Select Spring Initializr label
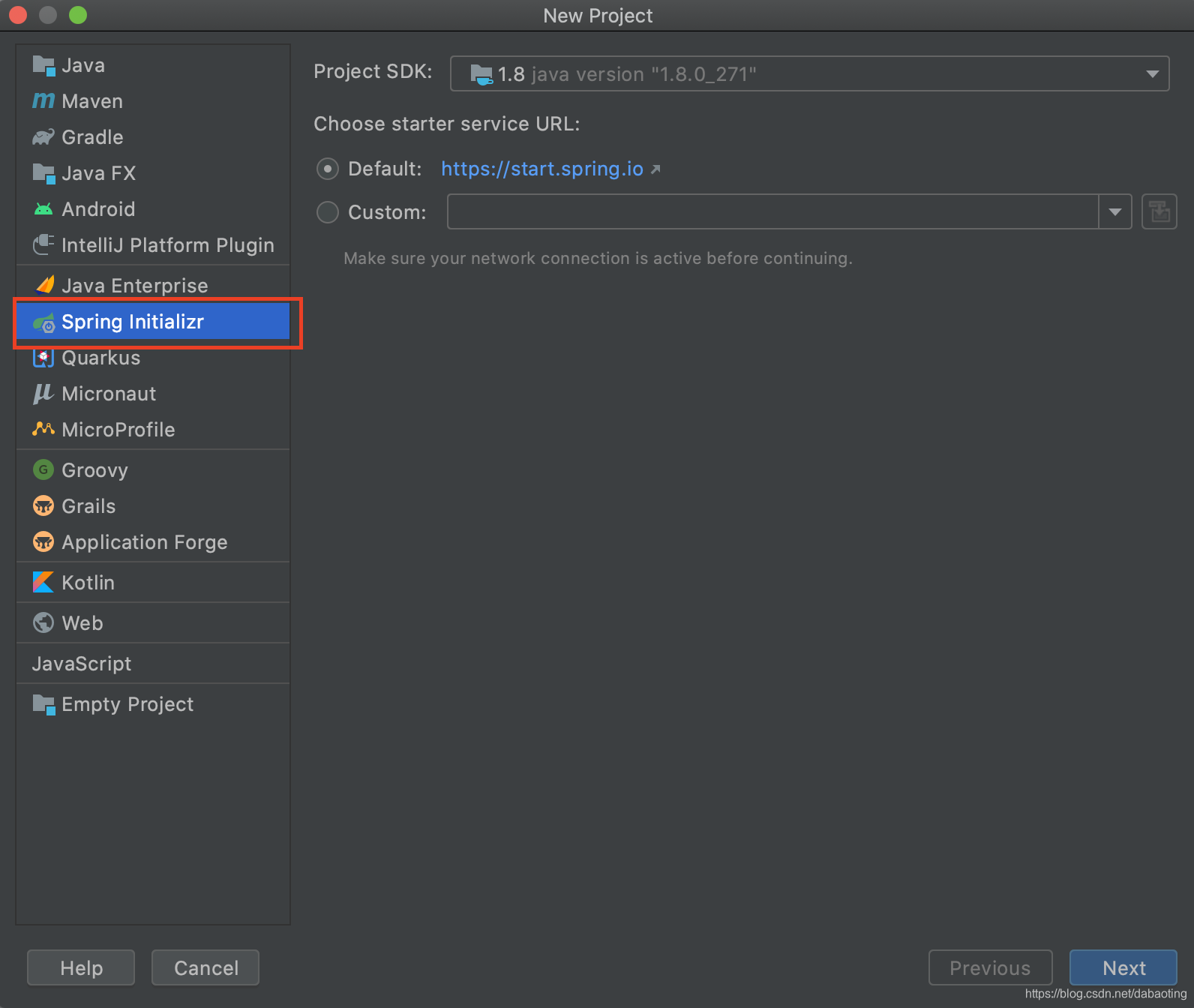This screenshot has width=1194, height=1008. pos(133,322)
